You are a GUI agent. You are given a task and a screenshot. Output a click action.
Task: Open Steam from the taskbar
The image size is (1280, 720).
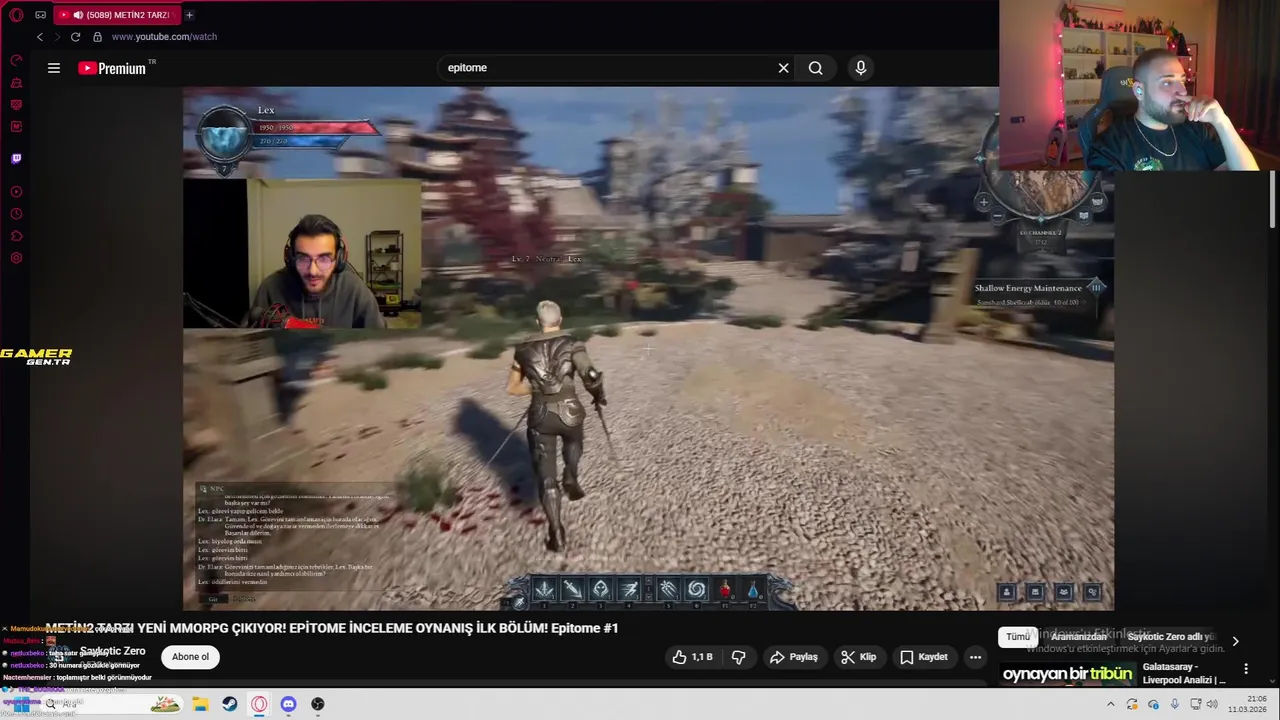coord(230,704)
